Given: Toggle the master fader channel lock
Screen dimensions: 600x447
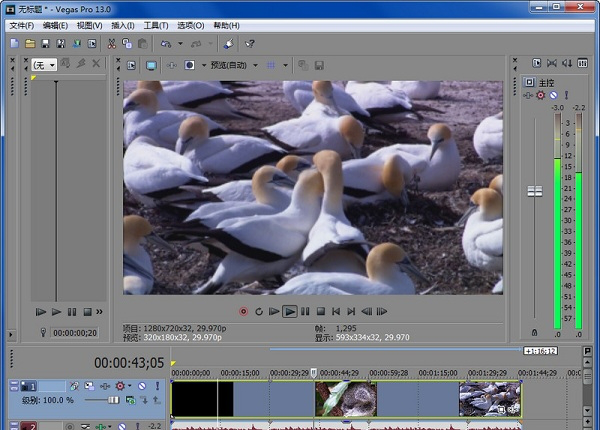Looking at the screenshot, I should (535, 333).
